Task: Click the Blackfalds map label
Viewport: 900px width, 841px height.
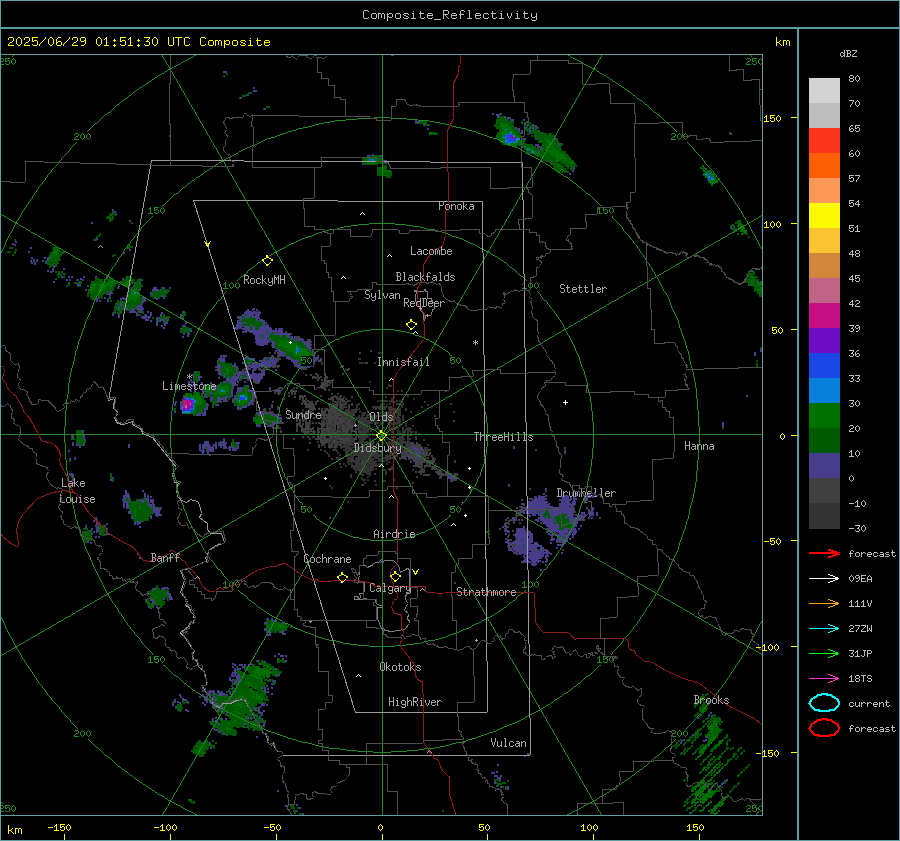Action: [425, 277]
